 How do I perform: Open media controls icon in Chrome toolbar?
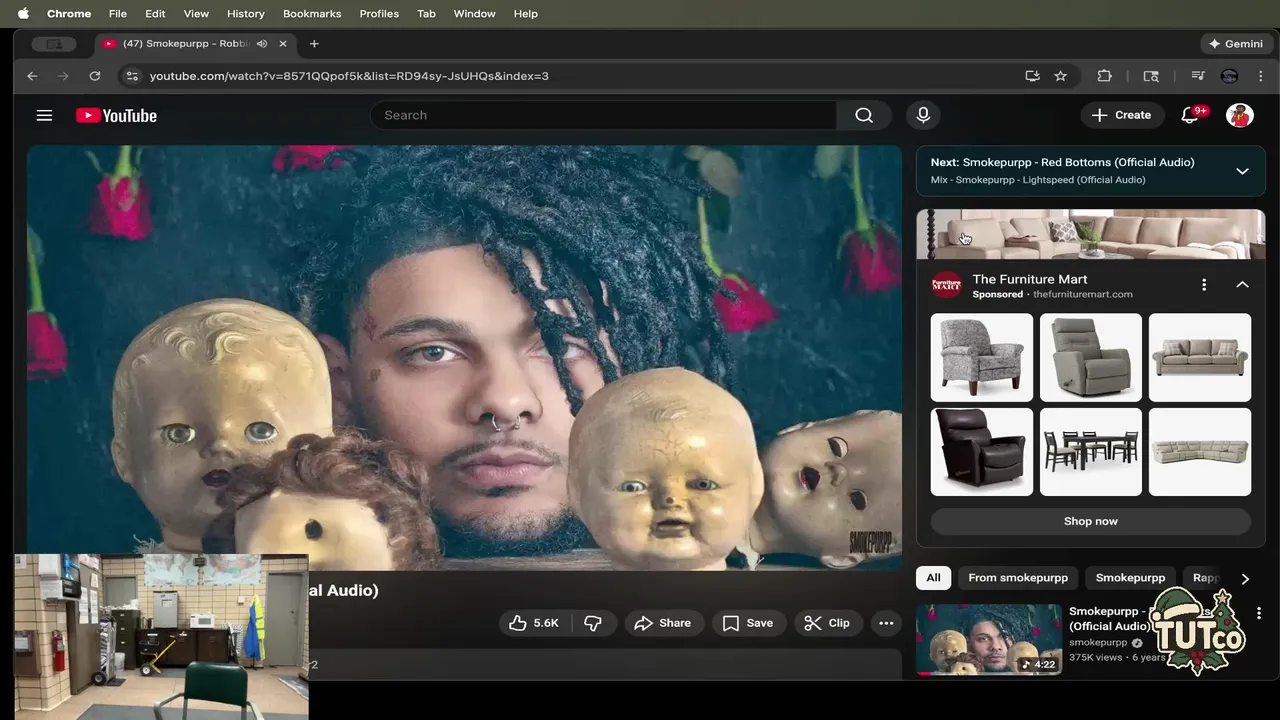click(x=1198, y=76)
